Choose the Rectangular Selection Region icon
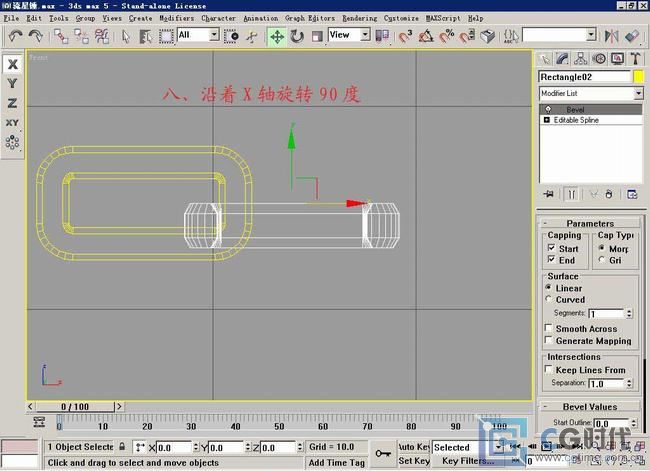Screen dimensions: 650x471 click(x=166, y=36)
